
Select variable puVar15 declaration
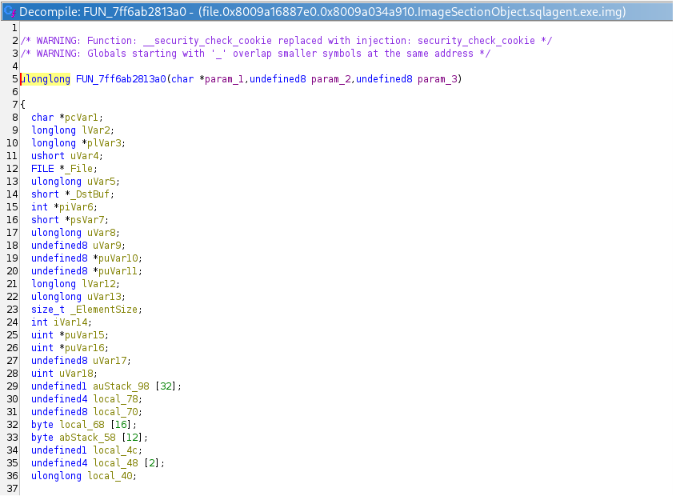(x=85, y=335)
